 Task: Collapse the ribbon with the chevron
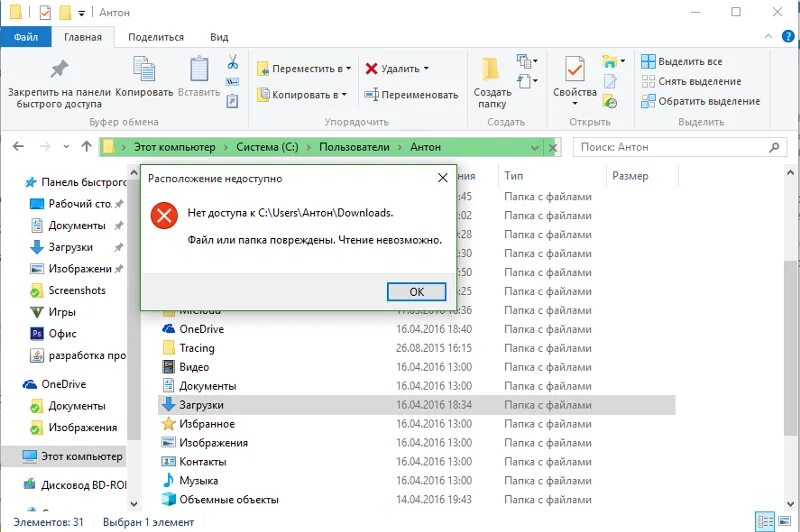point(768,36)
